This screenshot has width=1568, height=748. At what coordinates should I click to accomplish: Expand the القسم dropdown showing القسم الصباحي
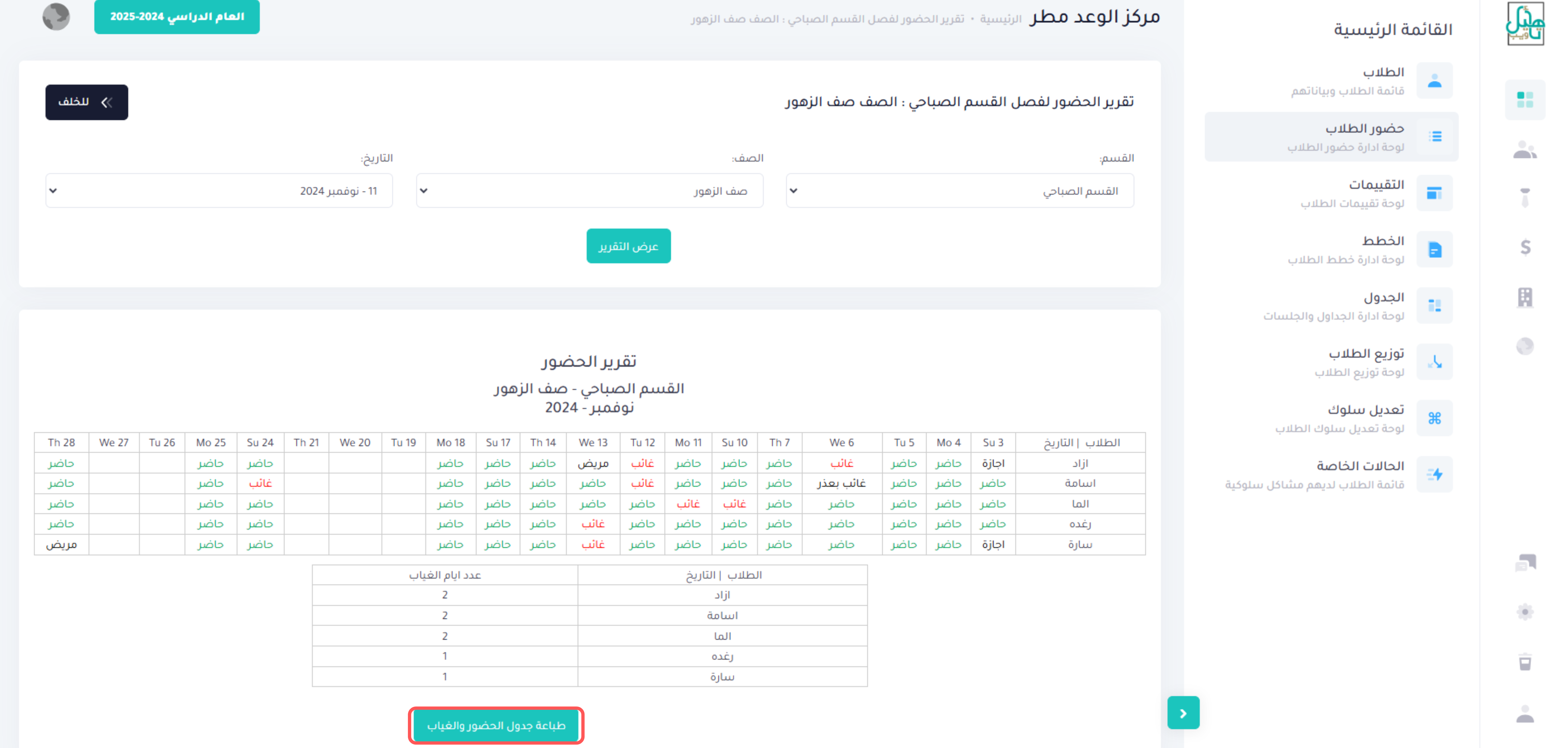(x=960, y=191)
